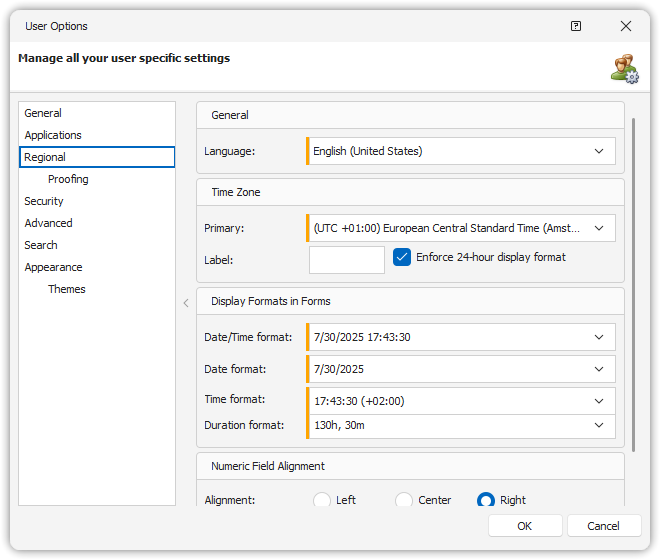Click the help question mark icon
The image size is (660, 560).
(x=576, y=26)
